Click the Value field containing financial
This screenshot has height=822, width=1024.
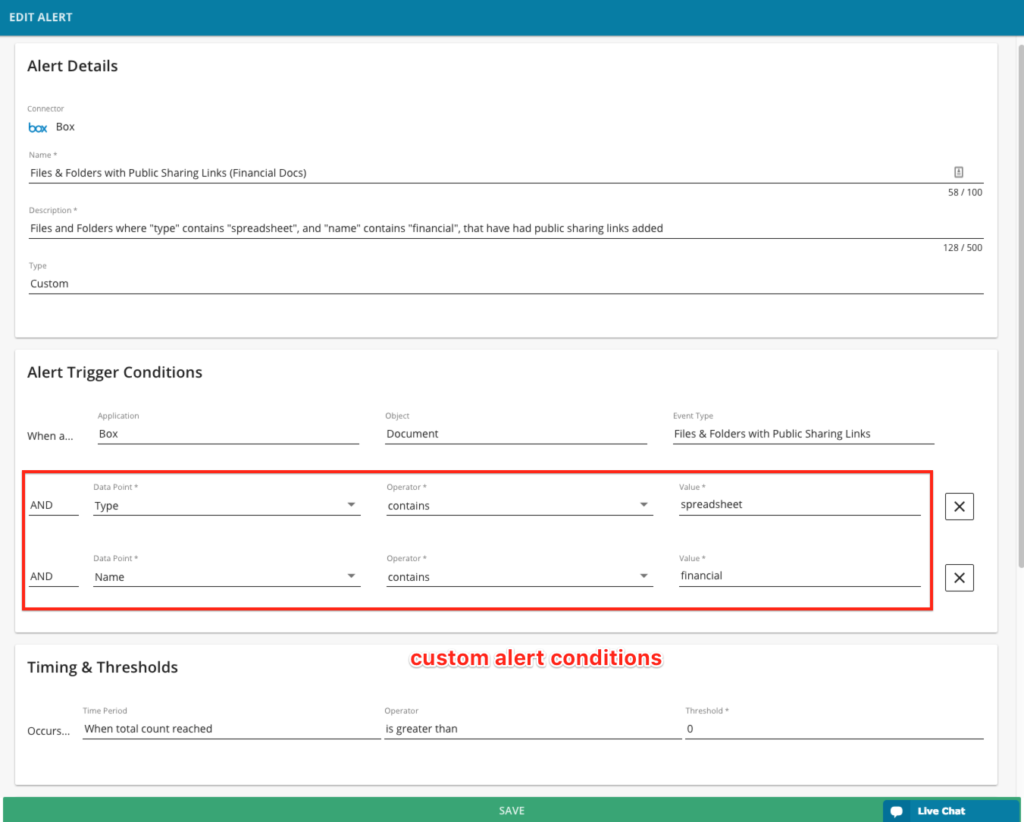(x=799, y=576)
